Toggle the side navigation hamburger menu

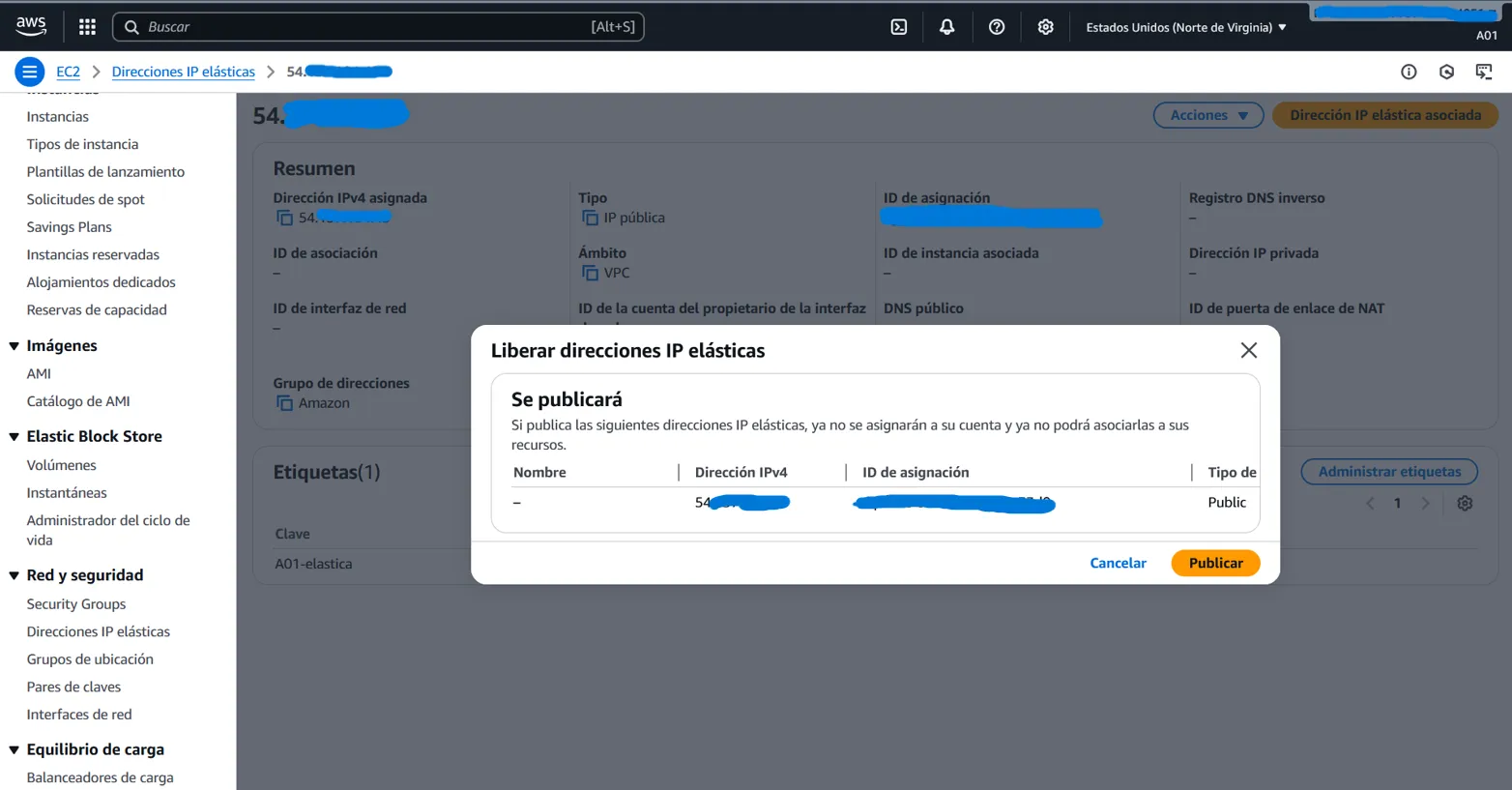point(30,72)
